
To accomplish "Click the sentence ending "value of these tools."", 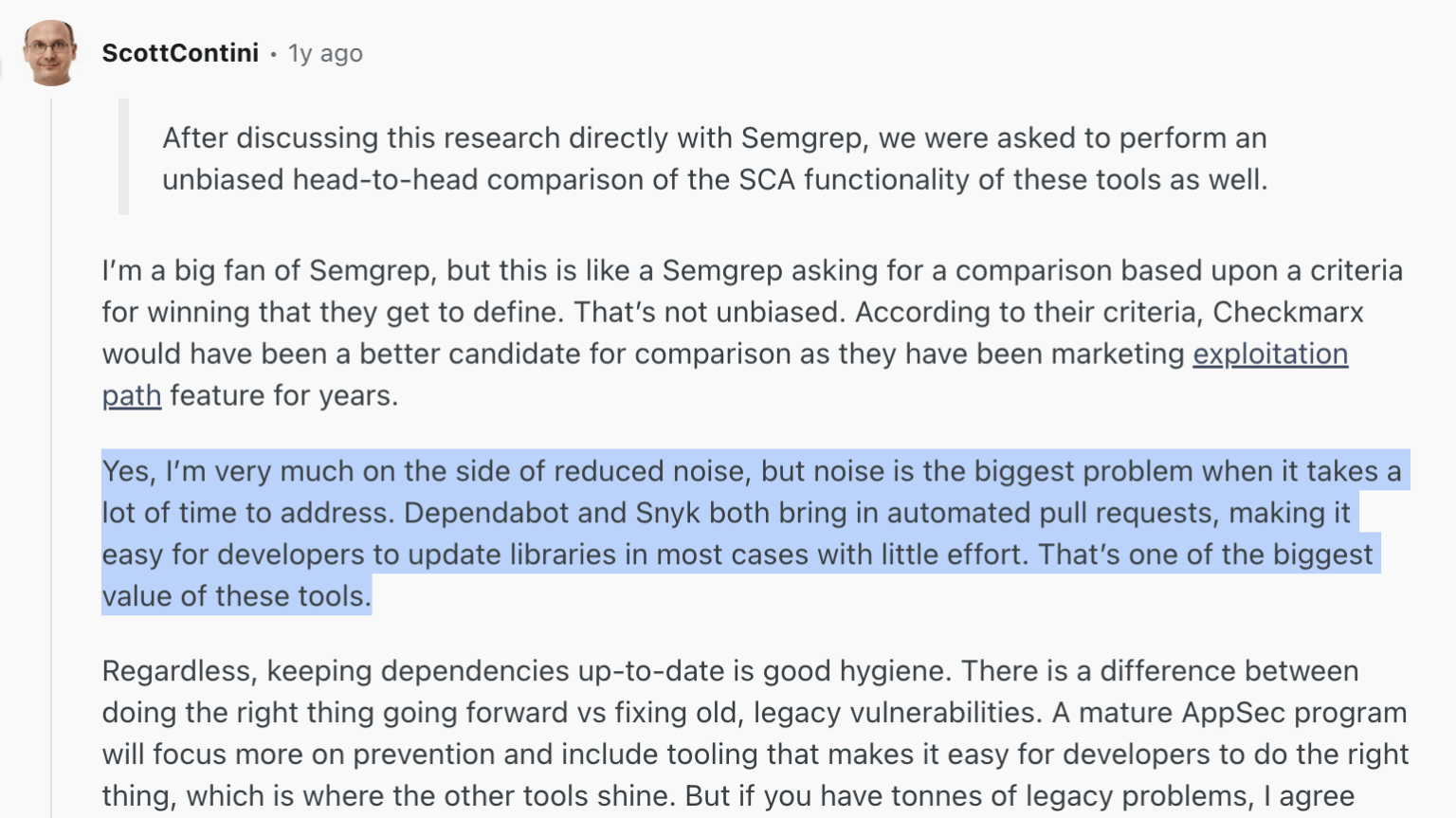I will [236, 596].
